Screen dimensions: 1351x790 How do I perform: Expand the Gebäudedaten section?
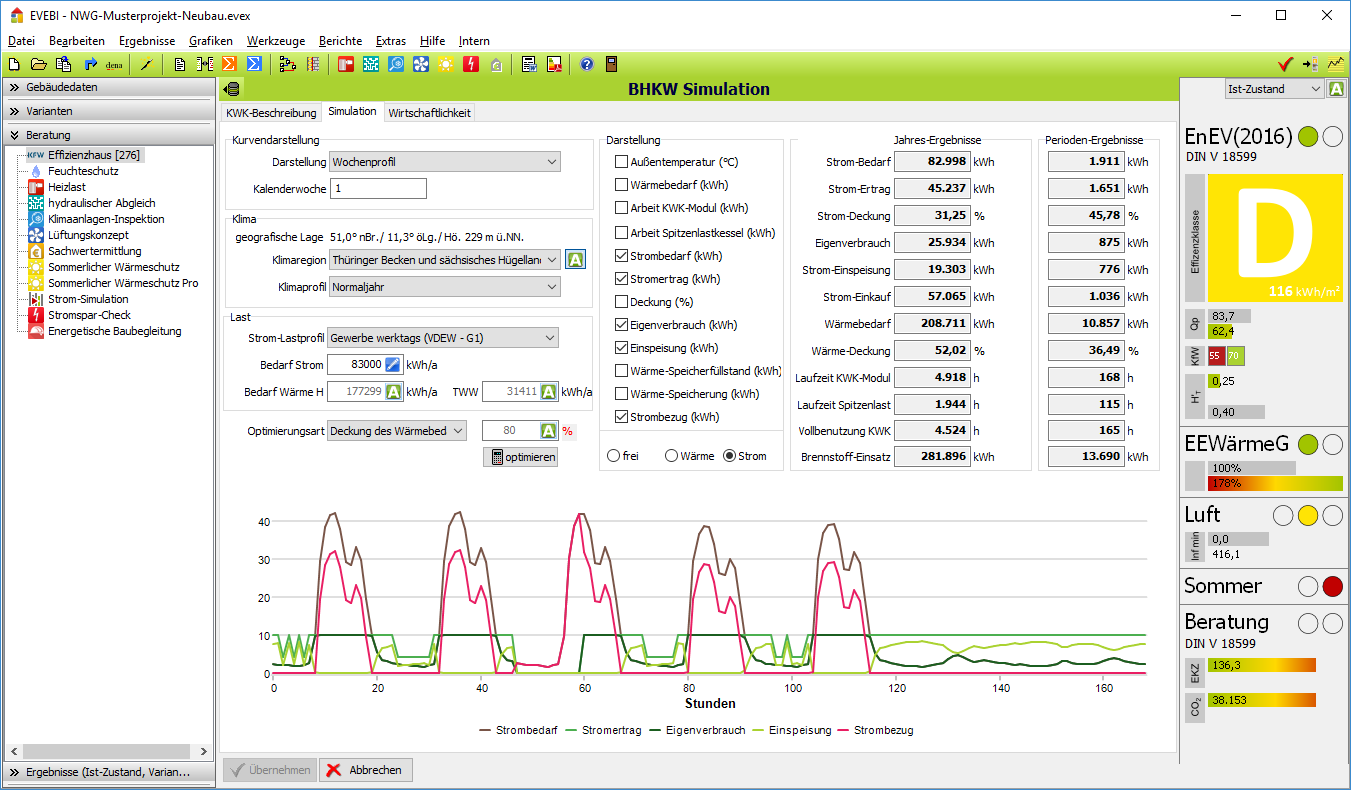pos(62,87)
